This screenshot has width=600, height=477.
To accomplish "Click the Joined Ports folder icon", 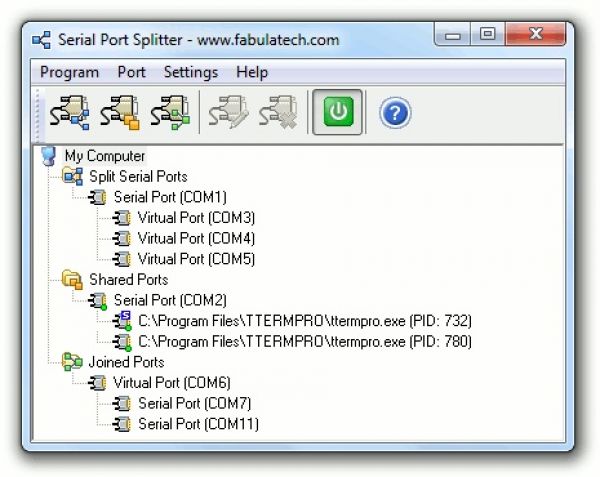I will (x=72, y=362).
